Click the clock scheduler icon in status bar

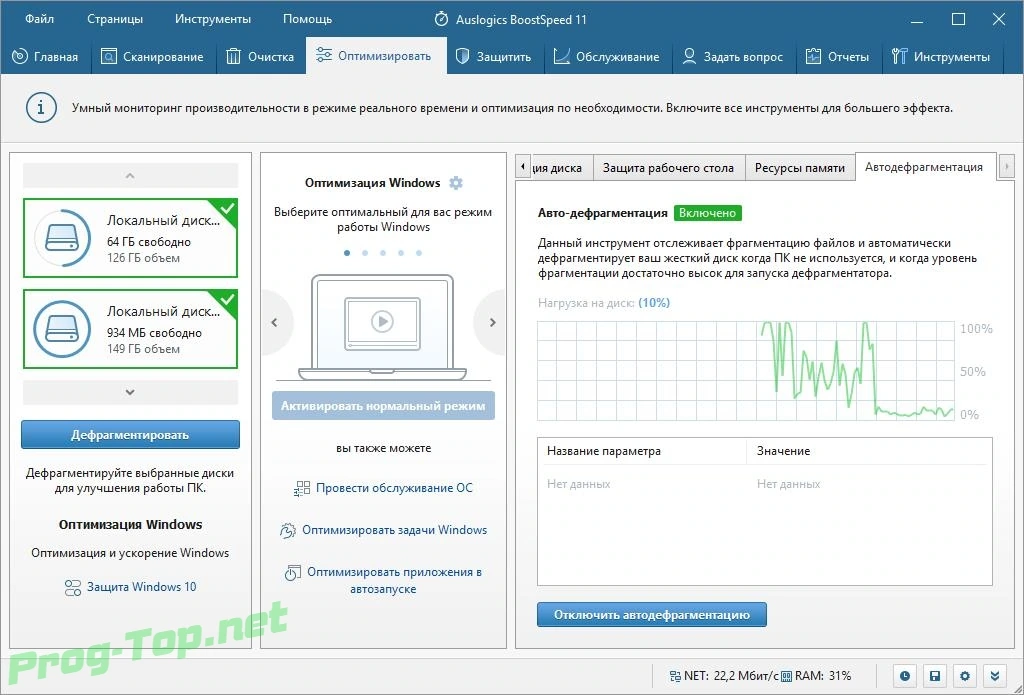click(904, 676)
